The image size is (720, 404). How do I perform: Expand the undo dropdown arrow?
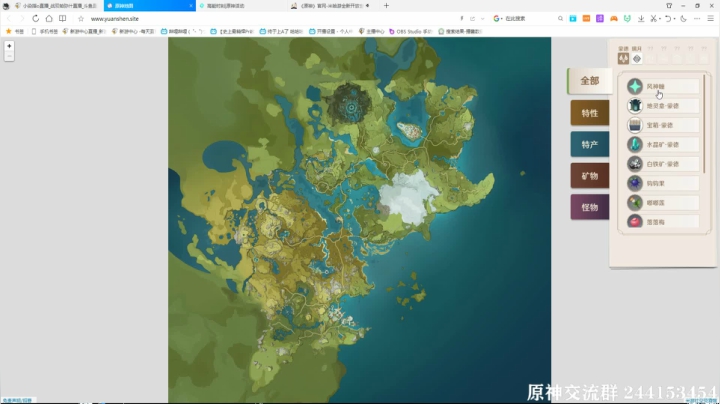674,19
